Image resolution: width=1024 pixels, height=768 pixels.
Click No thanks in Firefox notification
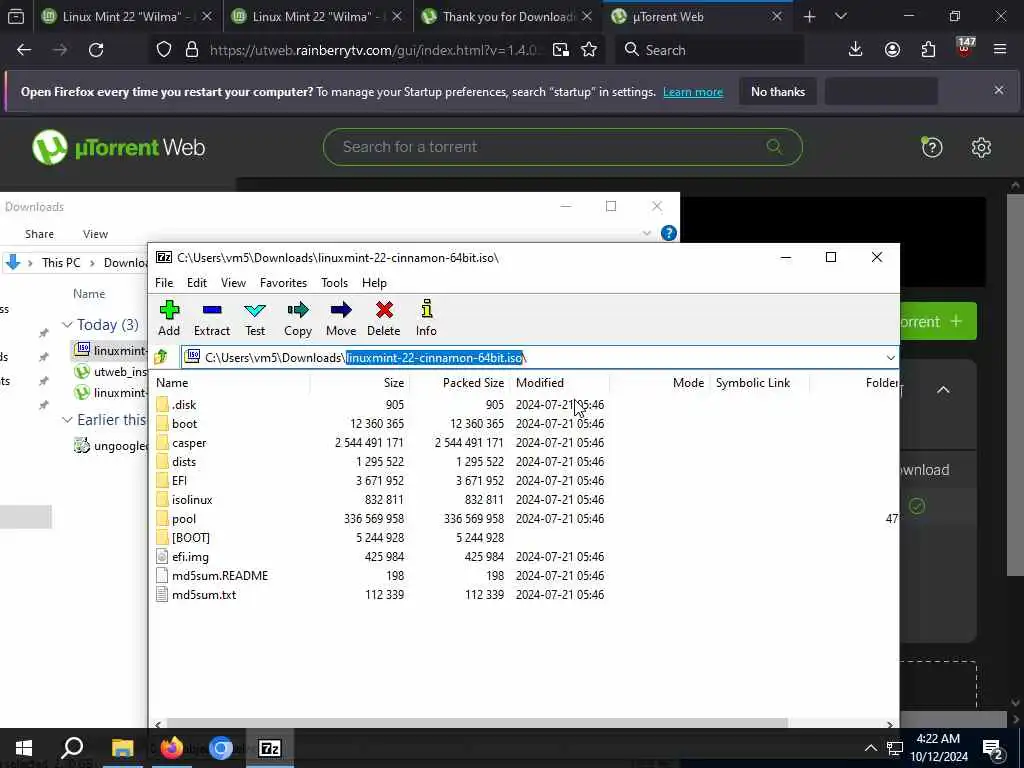click(778, 92)
